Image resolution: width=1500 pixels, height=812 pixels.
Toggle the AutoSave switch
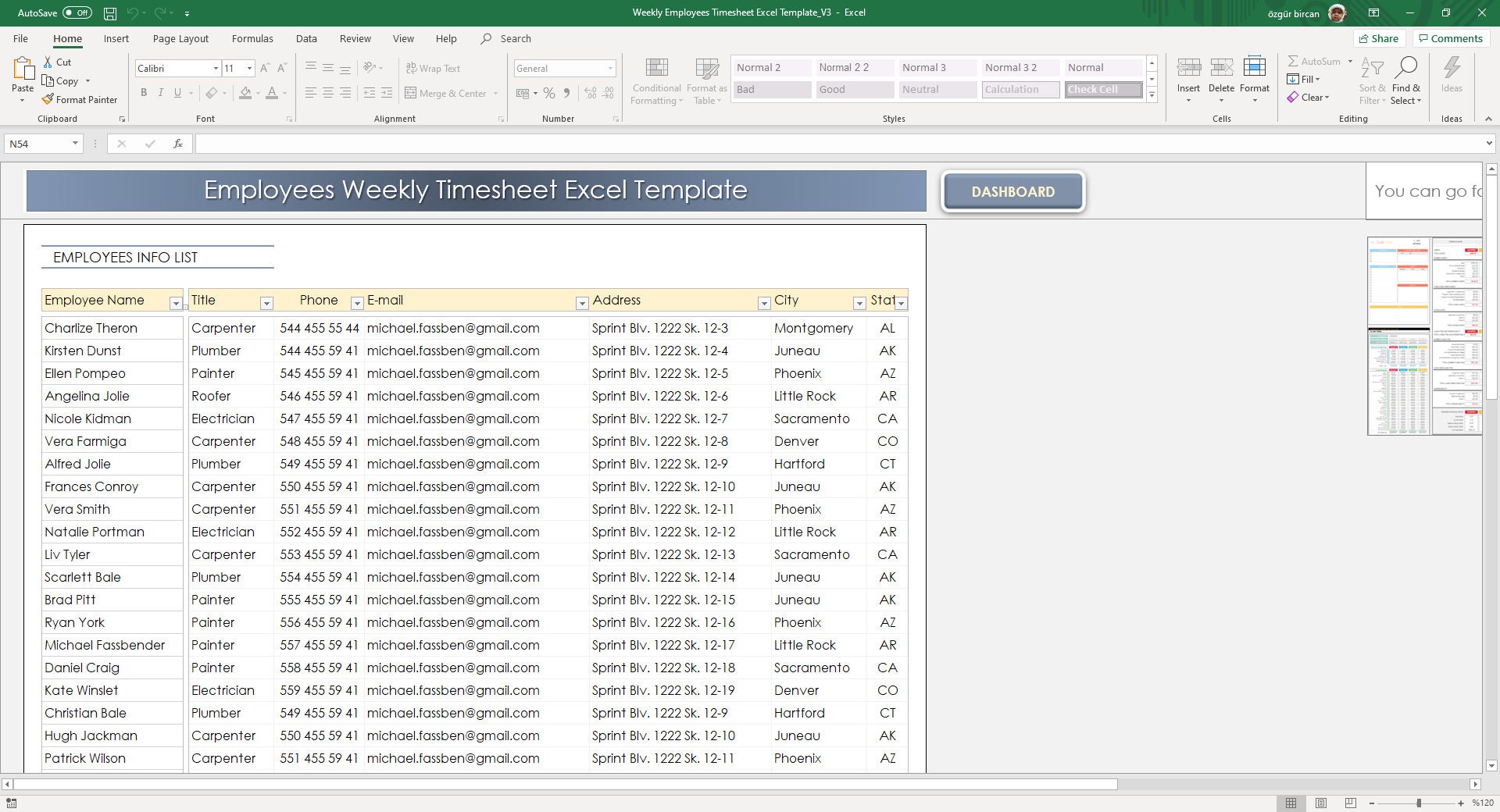(x=77, y=12)
